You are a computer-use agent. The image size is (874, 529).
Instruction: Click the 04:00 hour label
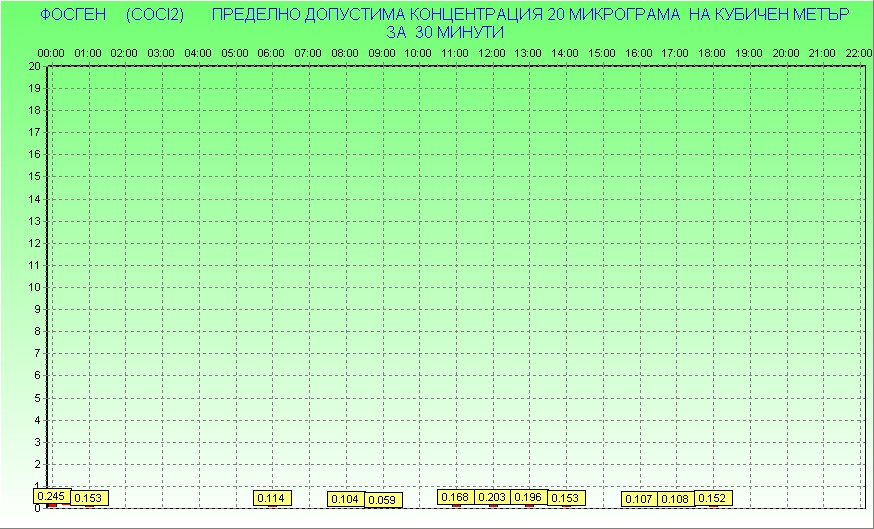pos(198,54)
